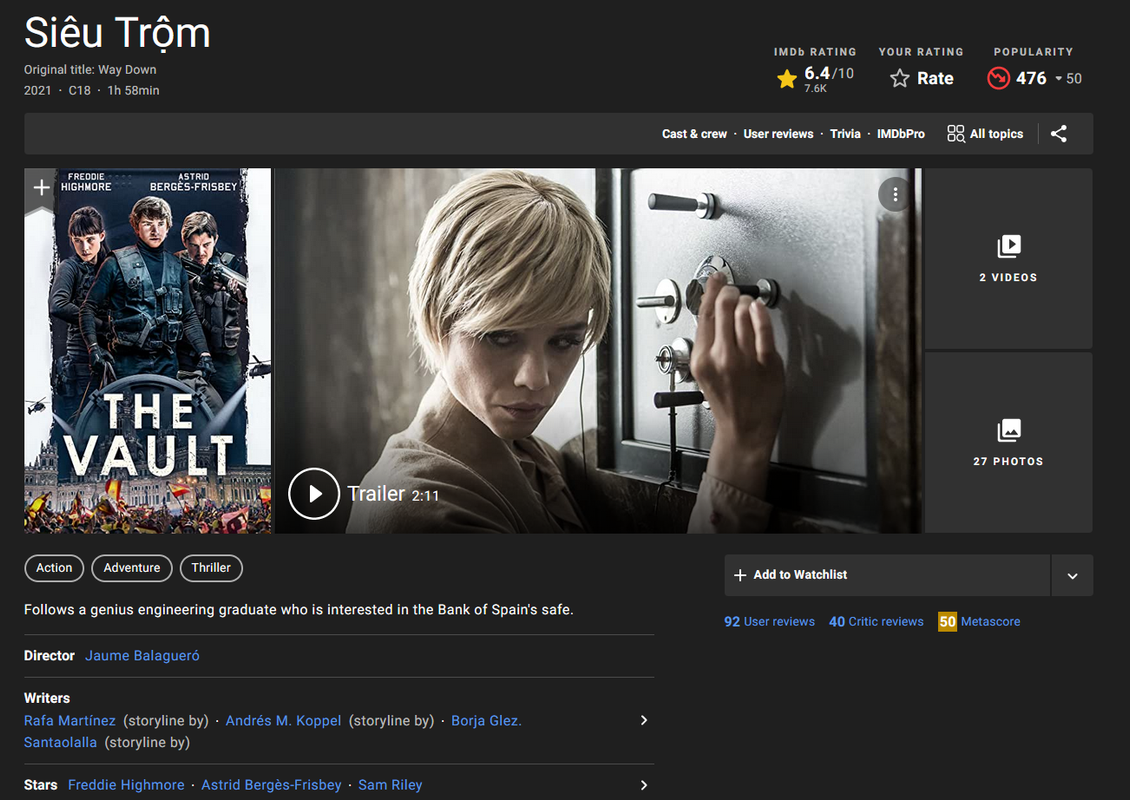Open Astrid Bergès-Frisbey's actor page
Viewport: 1130px width, 800px height.
[x=271, y=785]
